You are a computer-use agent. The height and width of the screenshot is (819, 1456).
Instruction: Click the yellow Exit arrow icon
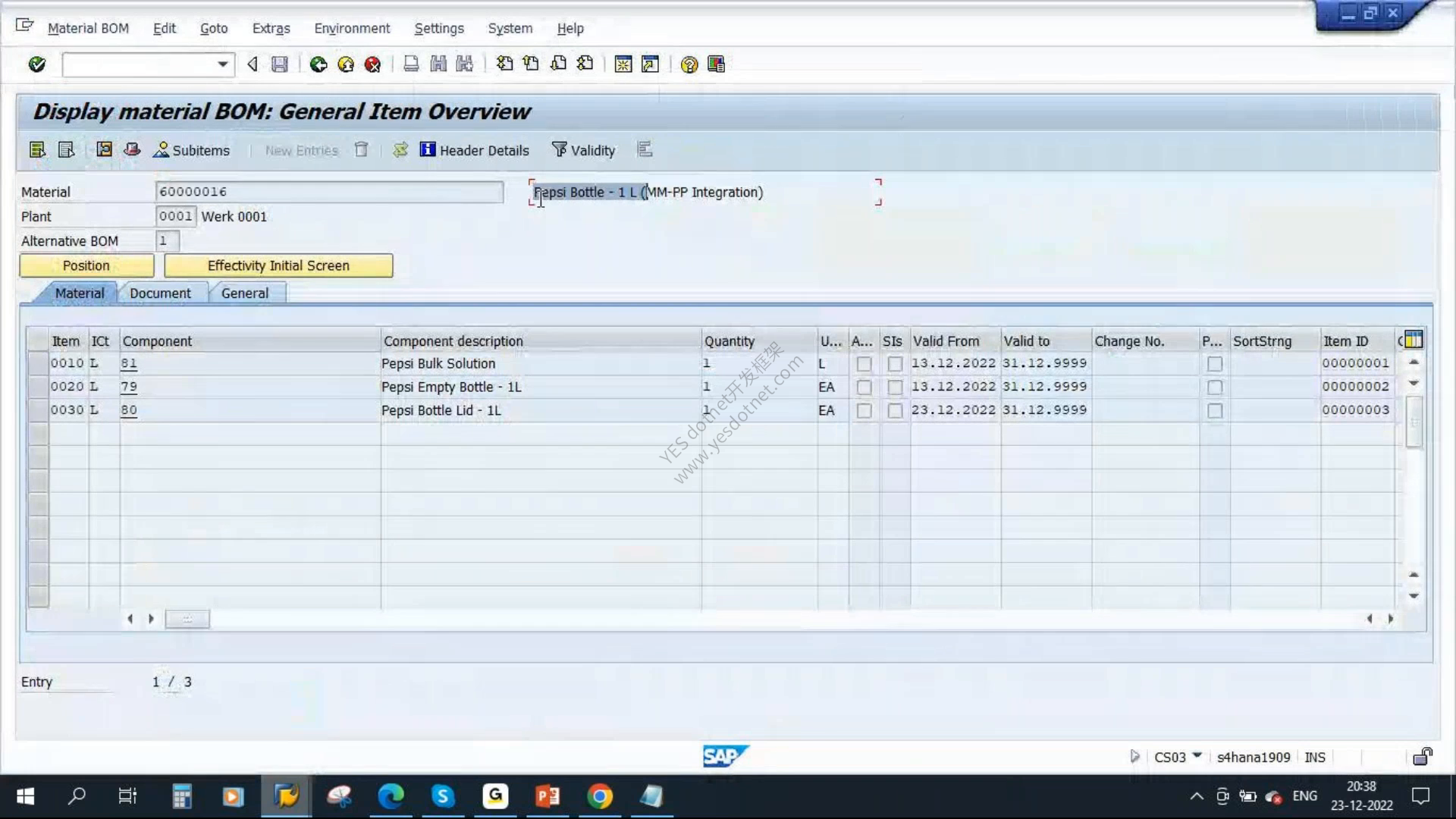click(346, 64)
